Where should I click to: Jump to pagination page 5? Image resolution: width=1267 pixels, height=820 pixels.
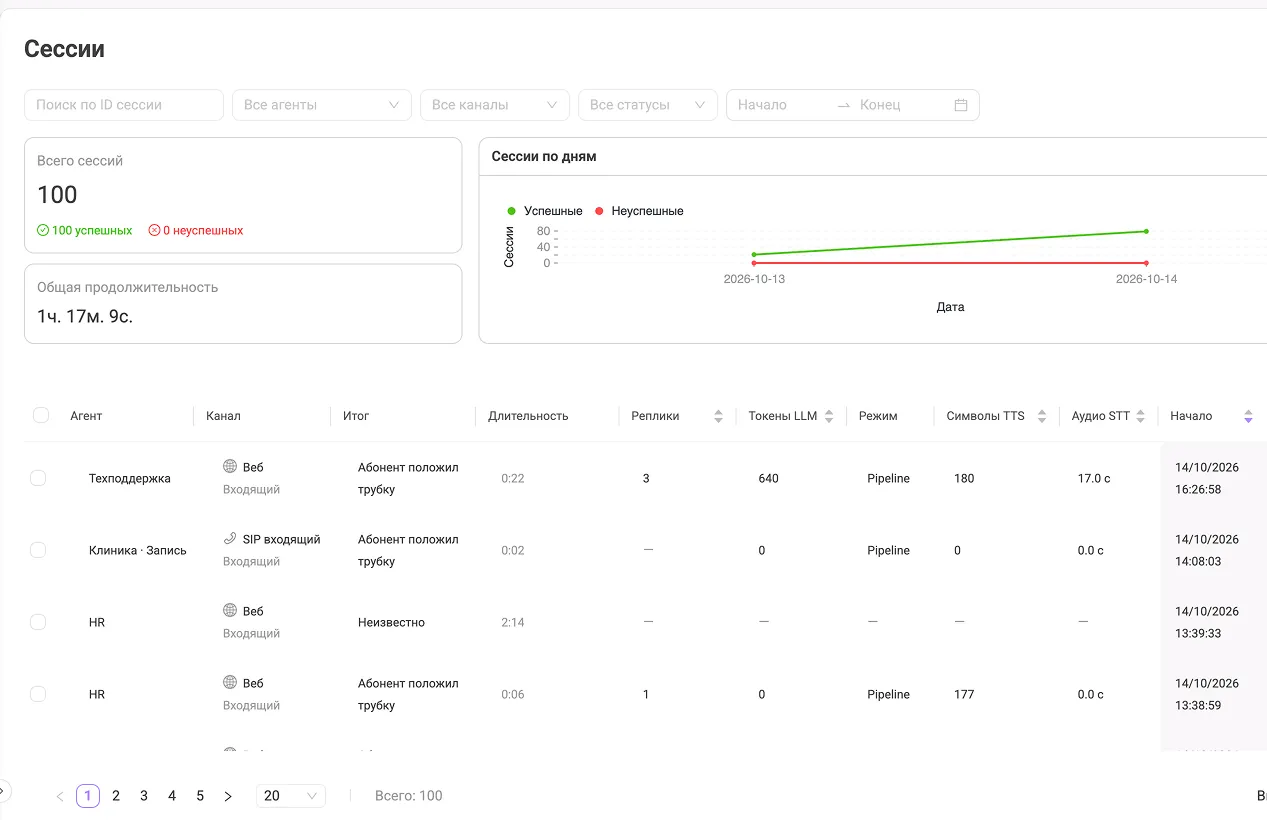[200, 796]
